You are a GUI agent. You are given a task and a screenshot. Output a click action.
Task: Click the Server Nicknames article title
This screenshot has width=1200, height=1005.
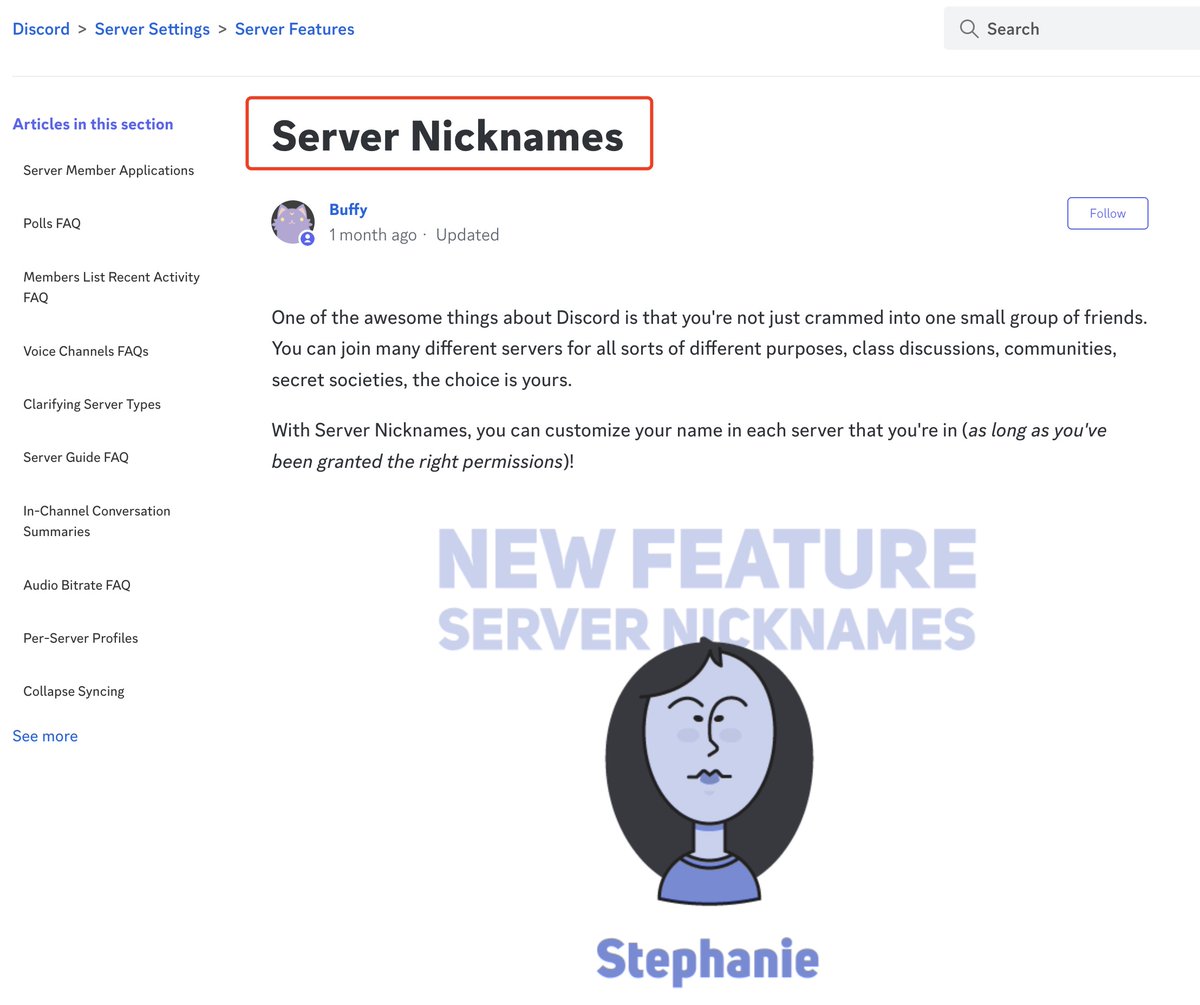(x=448, y=136)
